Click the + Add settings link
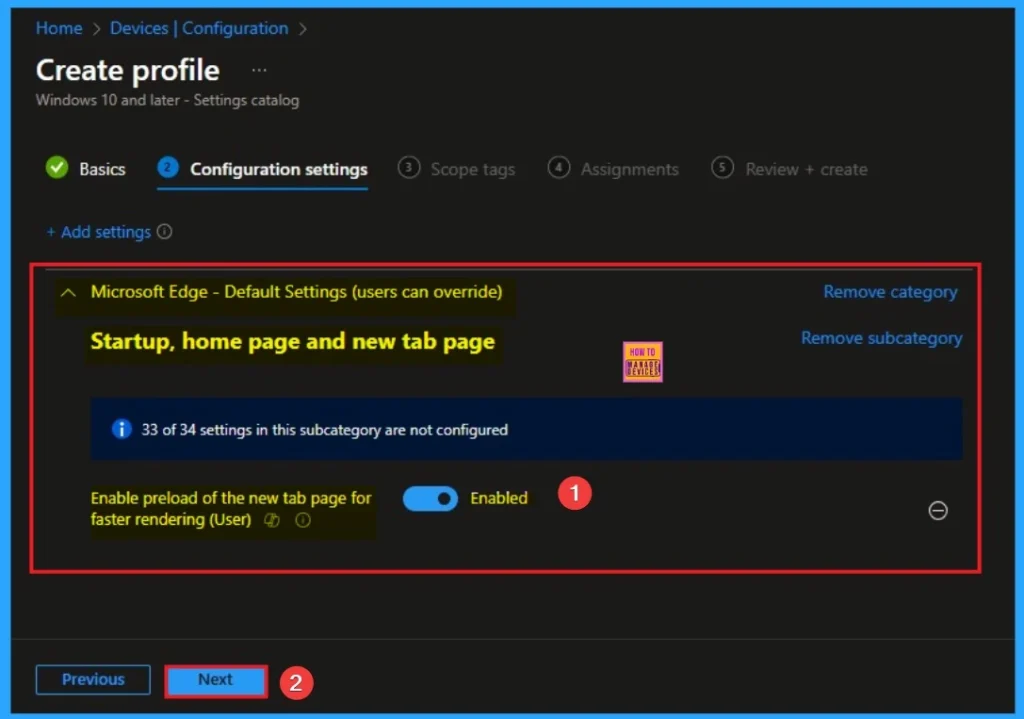Image resolution: width=1024 pixels, height=719 pixels. click(99, 232)
